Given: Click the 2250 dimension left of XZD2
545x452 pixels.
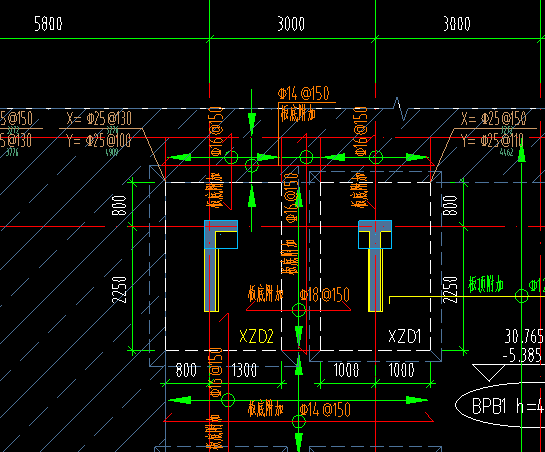Looking at the screenshot, I should pyautogui.click(x=119, y=290).
